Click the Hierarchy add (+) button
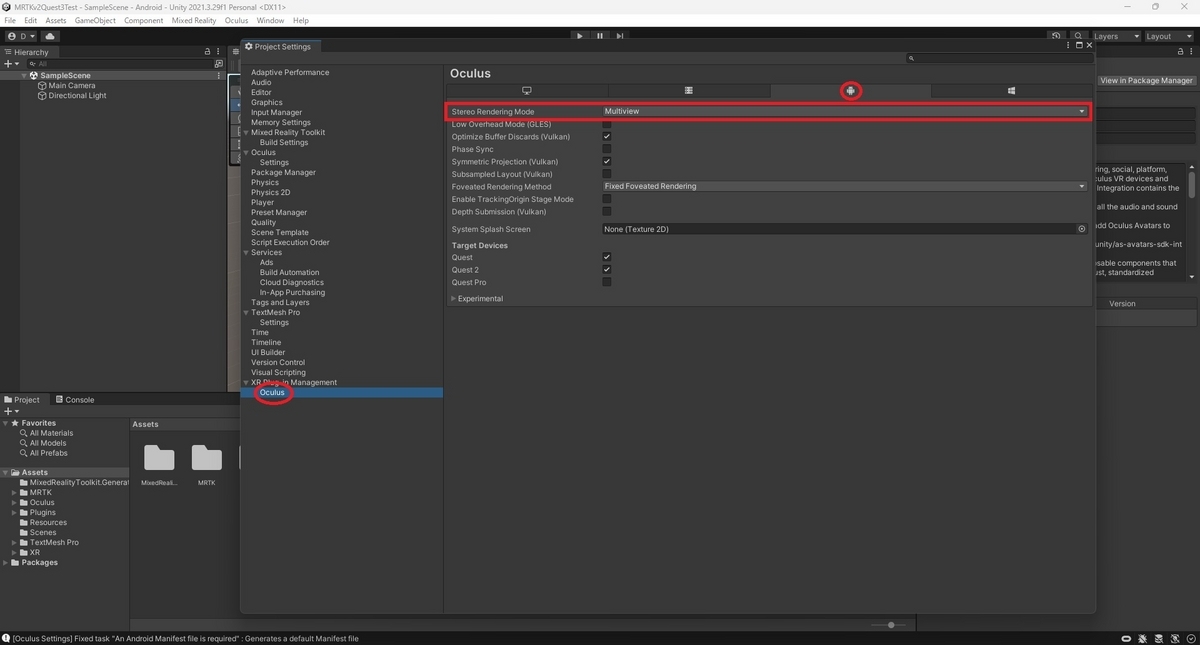This screenshot has width=1200, height=645. [x=10, y=63]
